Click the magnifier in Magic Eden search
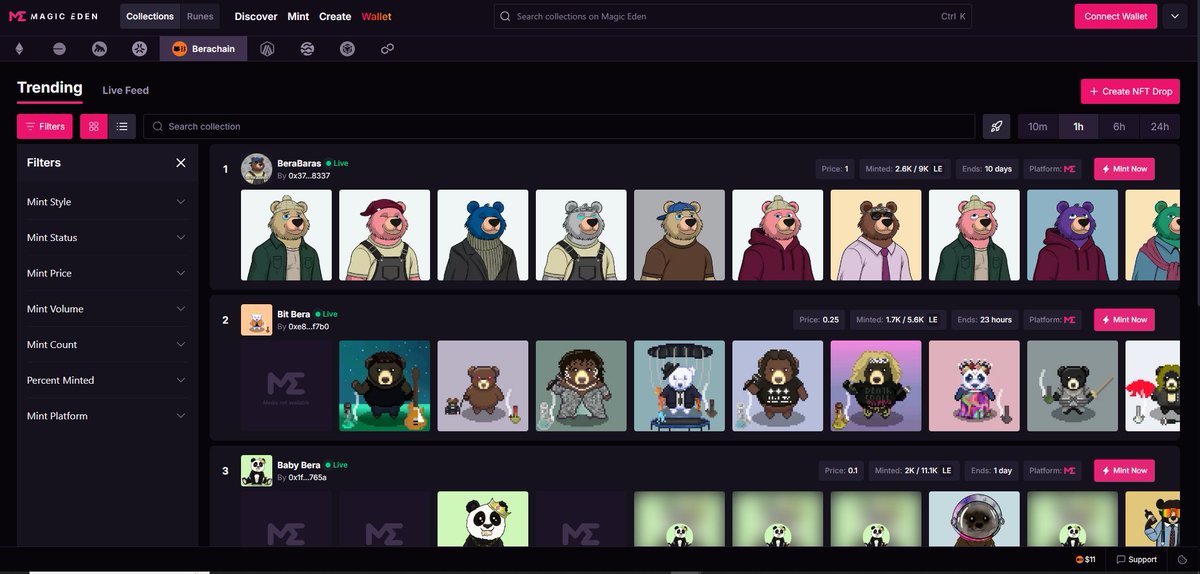Screen dimensions: 1200x574 point(505,17)
